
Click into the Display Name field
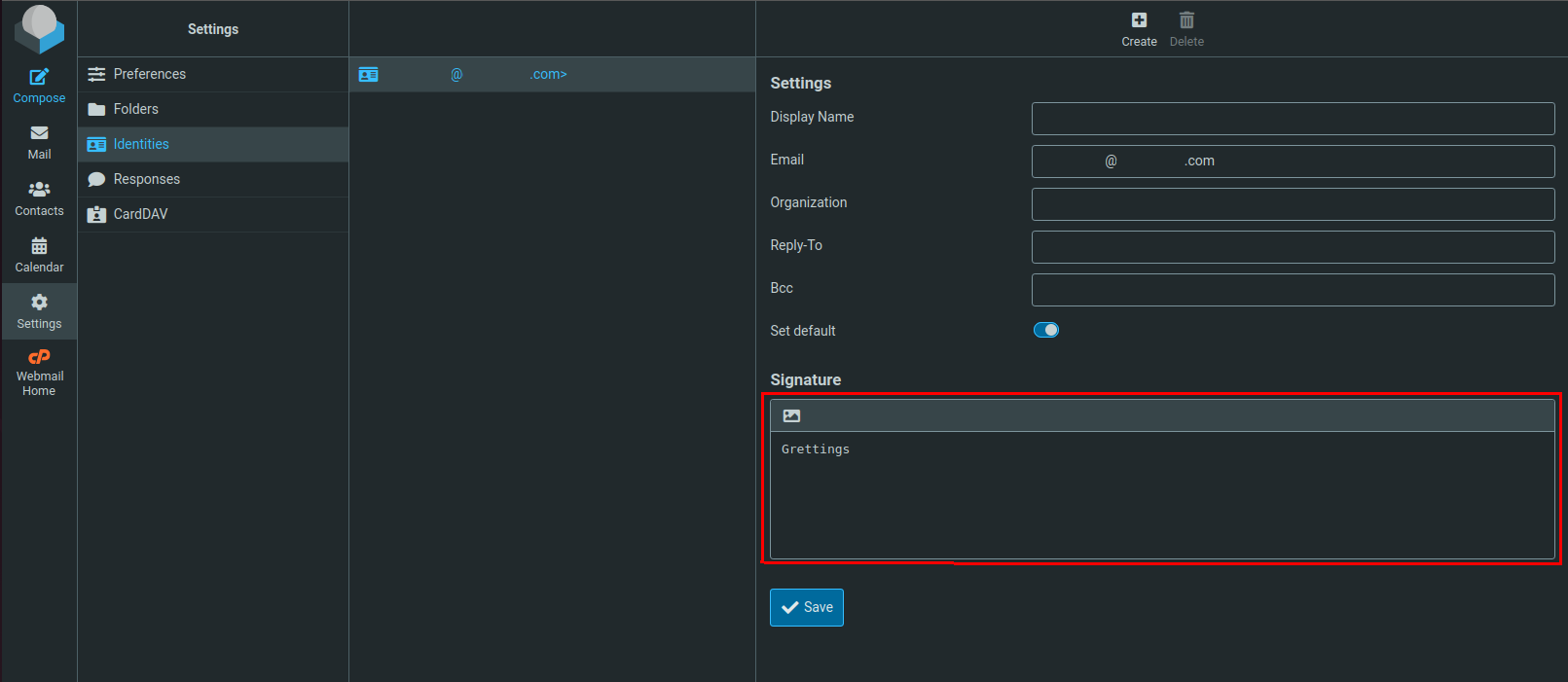(x=1293, y=119)
